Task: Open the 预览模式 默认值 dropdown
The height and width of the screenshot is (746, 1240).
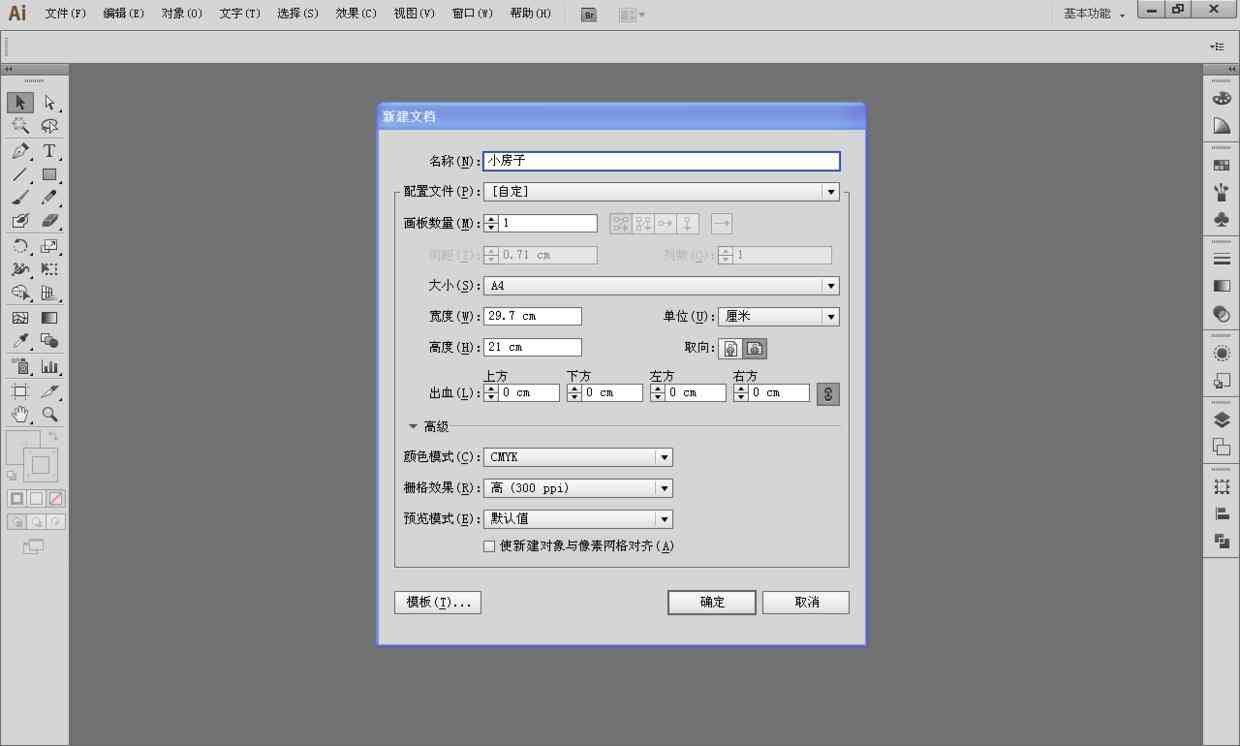Action: click(x=577, y=519)
